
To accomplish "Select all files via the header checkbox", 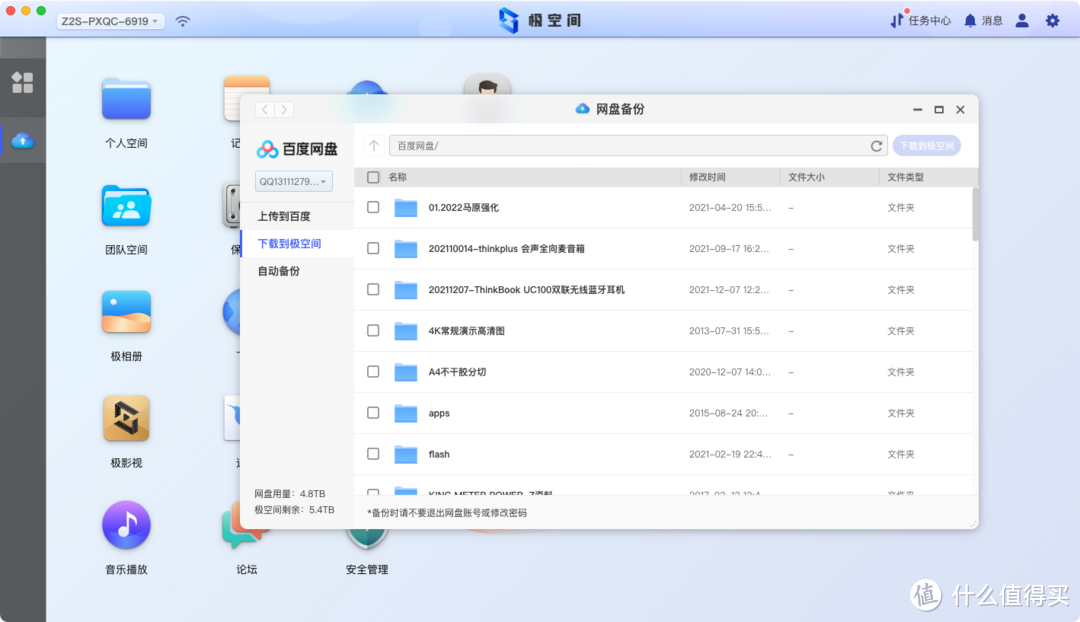I will pos(371,177).
